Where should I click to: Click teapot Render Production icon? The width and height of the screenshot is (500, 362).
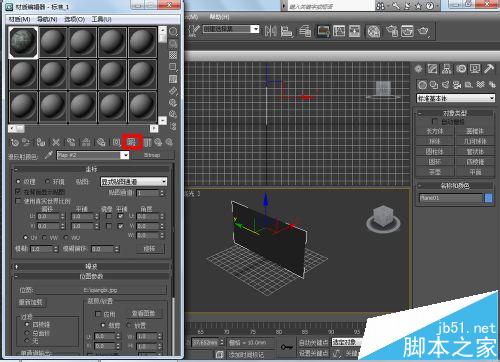[x=423, y=31]
